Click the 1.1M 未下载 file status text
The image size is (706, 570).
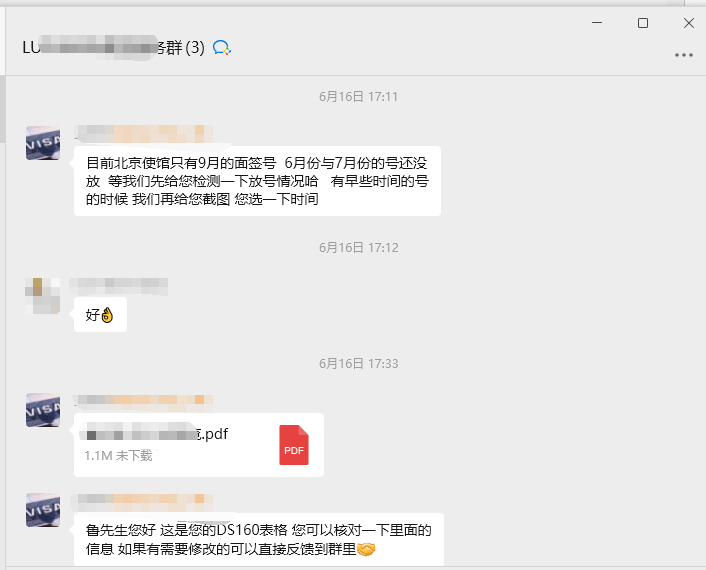[118, 456]
